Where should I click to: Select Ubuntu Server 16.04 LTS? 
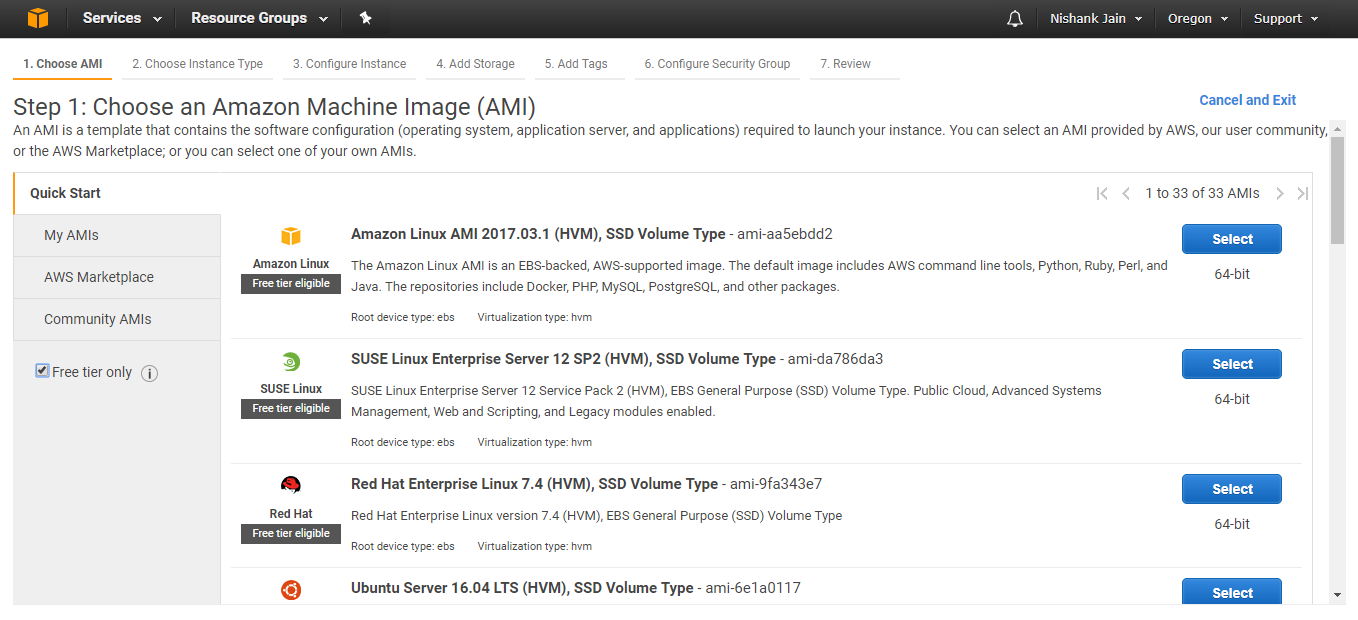click(x=1232, y=592)
